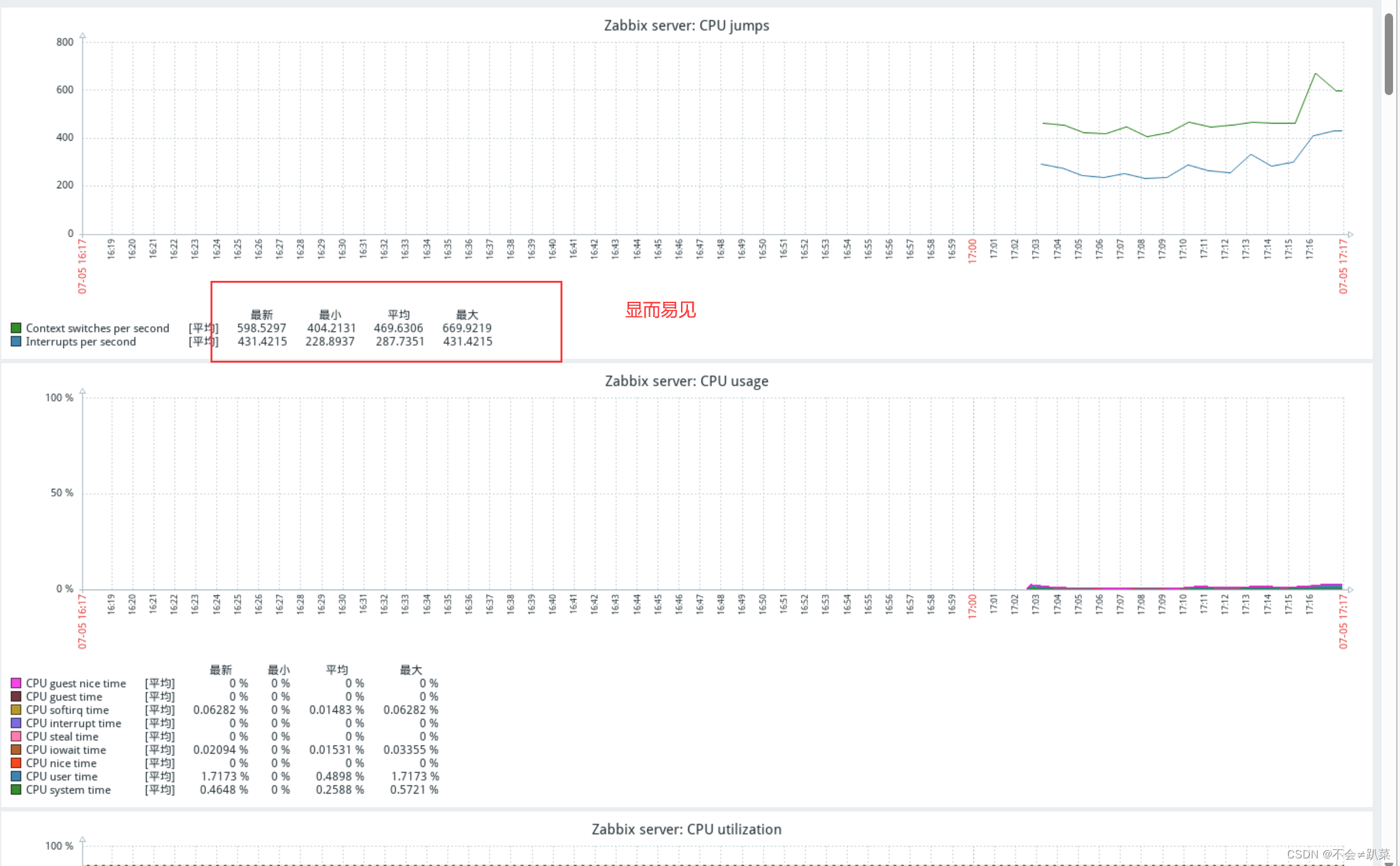
Task: Click the CPU nice time red swatch
Action: pos(16,763)
